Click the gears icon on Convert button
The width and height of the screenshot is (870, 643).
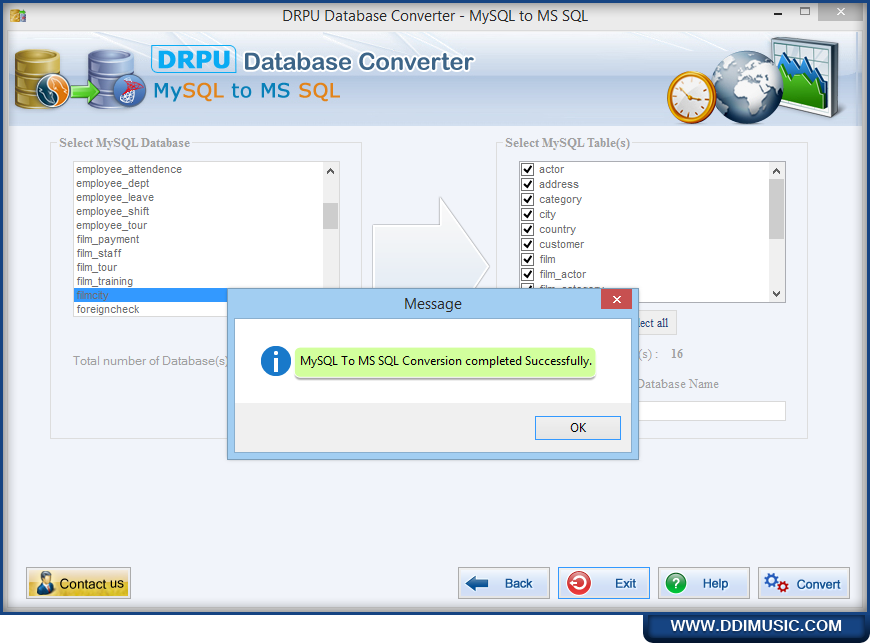click(x=776, y=583)
